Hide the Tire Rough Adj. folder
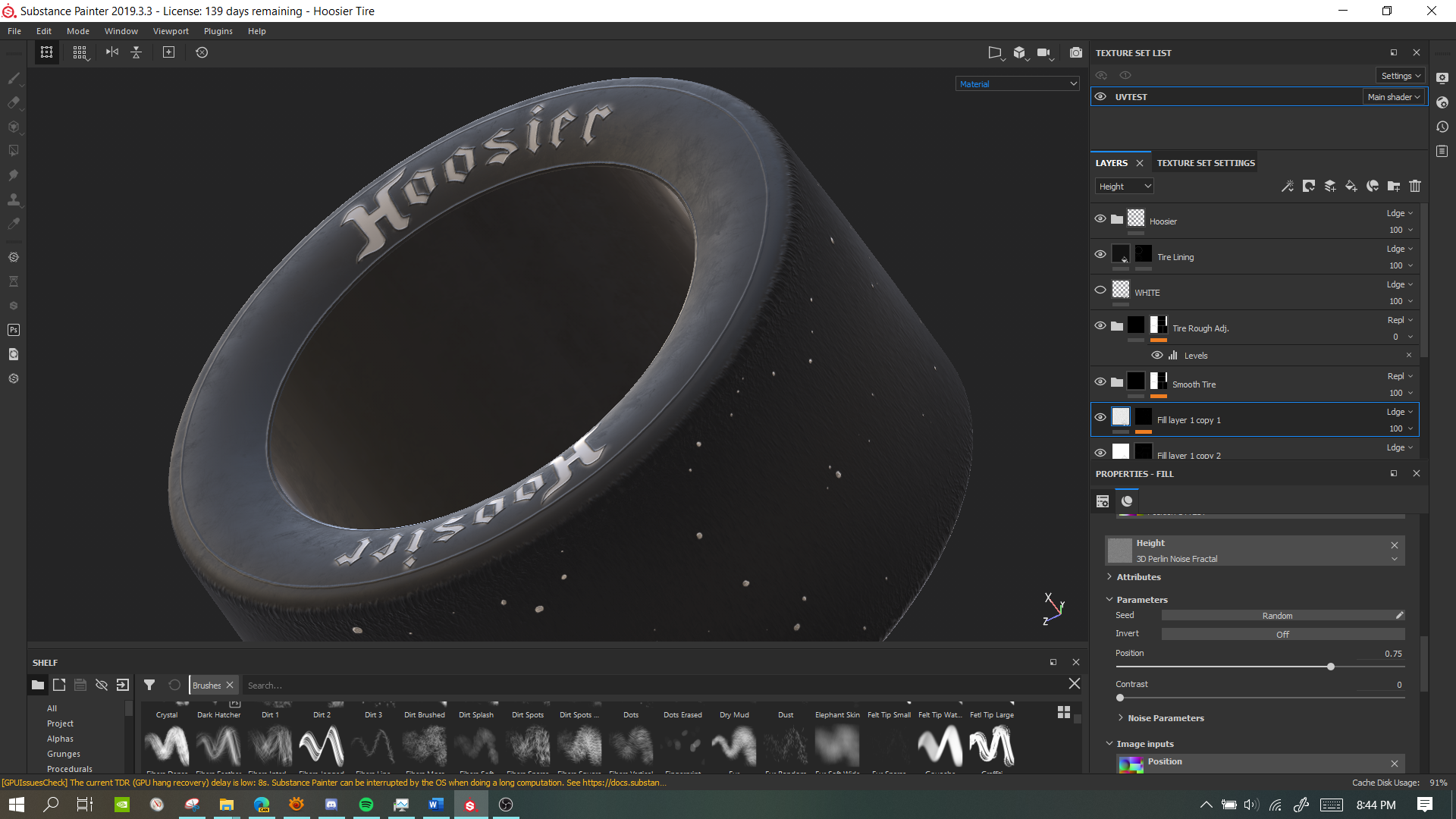The width and height of the screenshot is (1456, 819). click(1100, 325)
